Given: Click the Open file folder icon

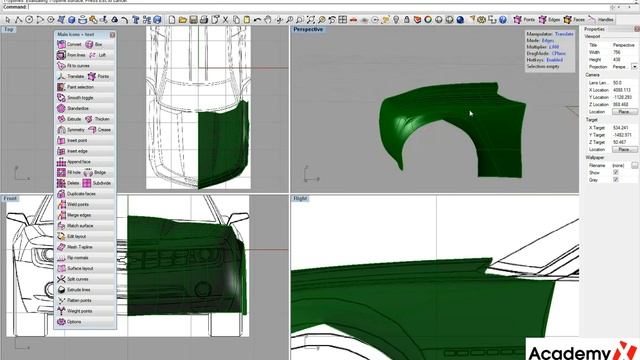Looking at the screenshot, I should click(x=182, y=20).
